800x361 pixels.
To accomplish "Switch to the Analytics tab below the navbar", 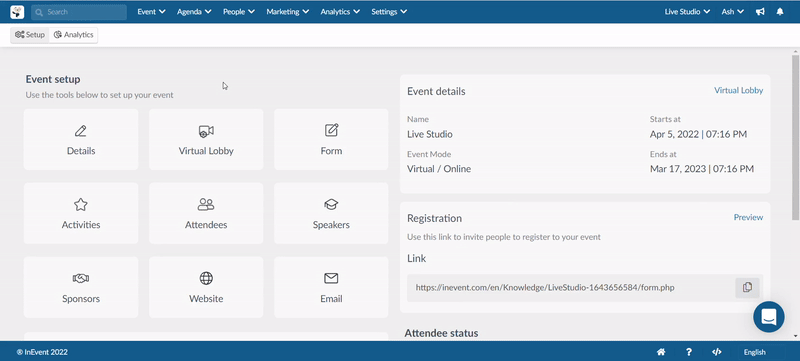I will (73, 35).
